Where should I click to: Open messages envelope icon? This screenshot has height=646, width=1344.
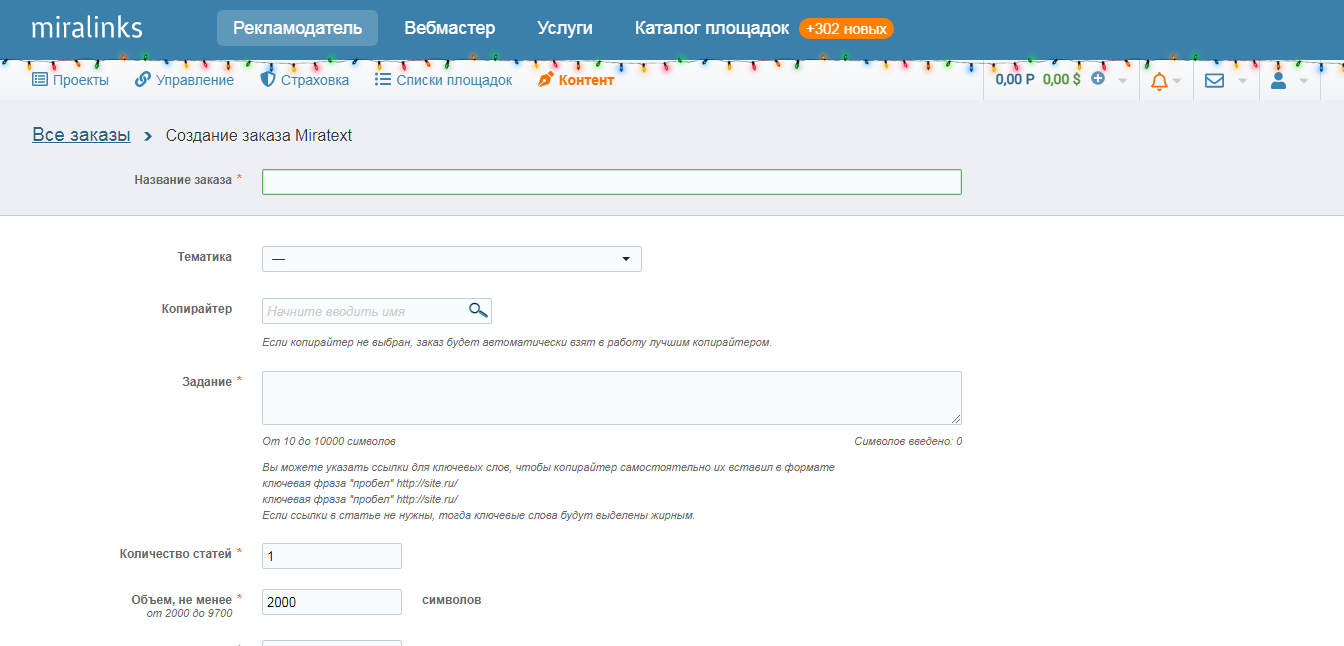1214,81
